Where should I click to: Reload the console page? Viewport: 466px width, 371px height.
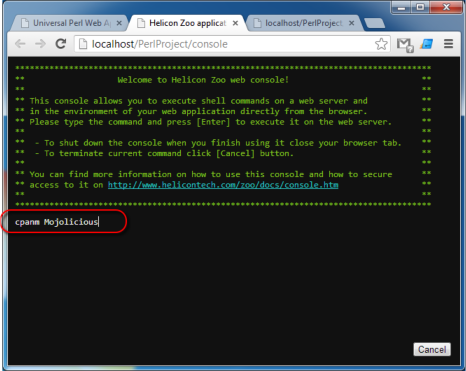pyautogui.click(x=61, y=44)
